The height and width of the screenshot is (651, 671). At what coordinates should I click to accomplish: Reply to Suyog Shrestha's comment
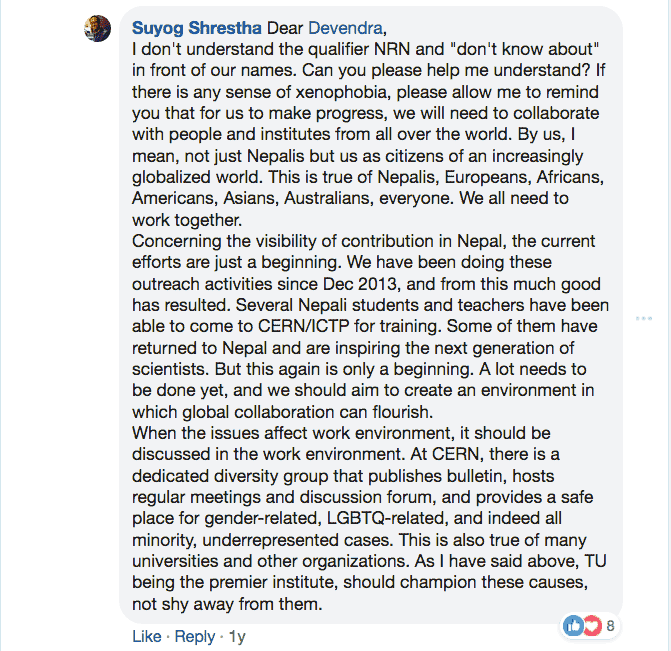(195, 636)
